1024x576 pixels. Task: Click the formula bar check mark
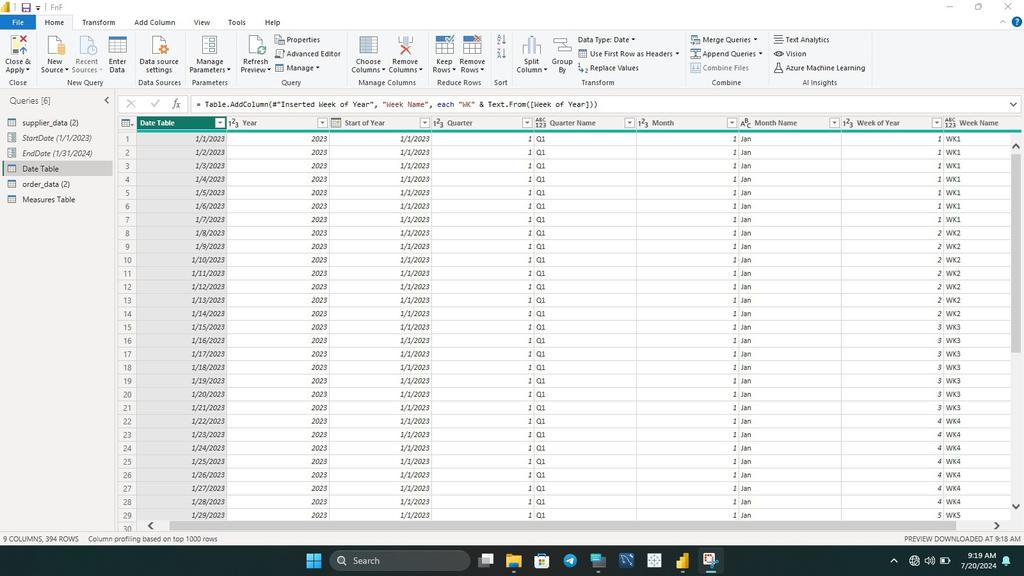click(154, 104)
